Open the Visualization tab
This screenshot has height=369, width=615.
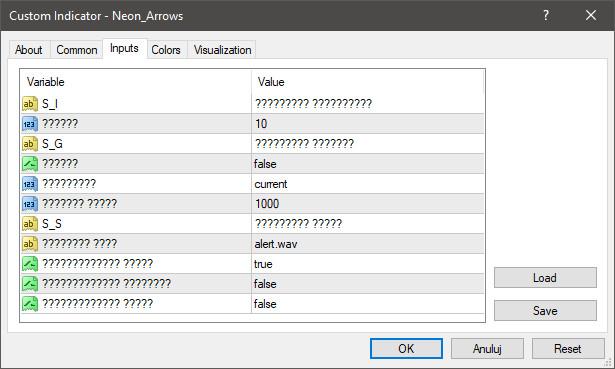[222, 50]
